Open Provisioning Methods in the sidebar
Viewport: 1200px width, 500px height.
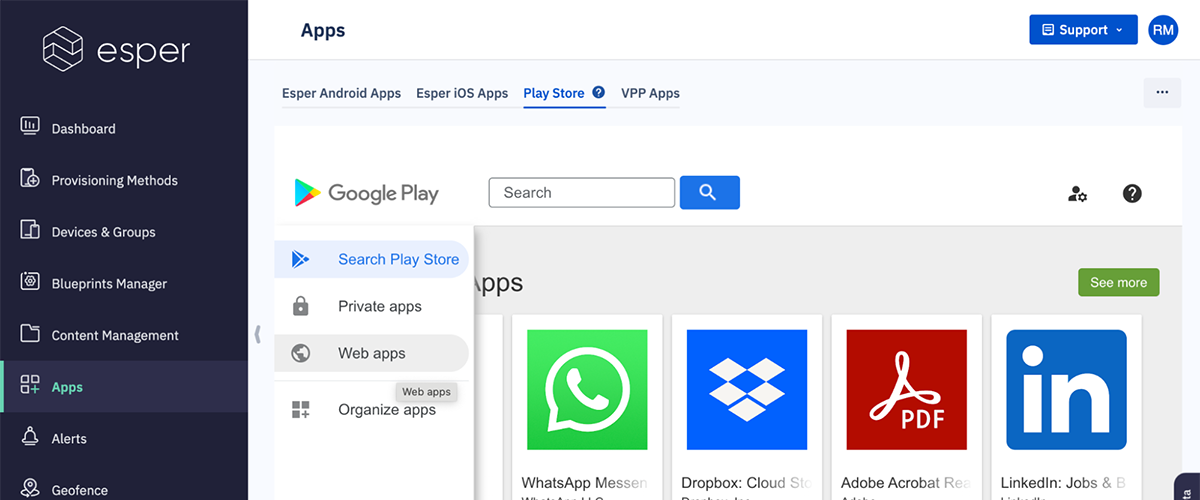(x=124, y=180)
